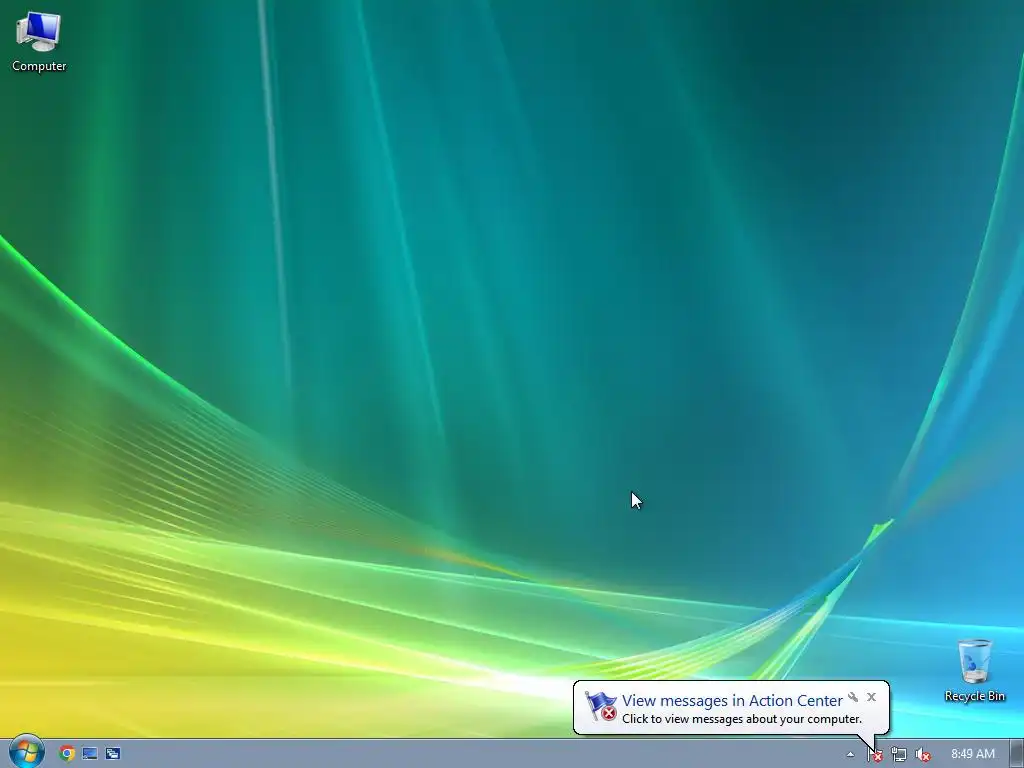This screenshot has width=1024, height=768.
Task: Click the monitor icon next to Chrome on taskbar
Action: click(x=89, y=754)
